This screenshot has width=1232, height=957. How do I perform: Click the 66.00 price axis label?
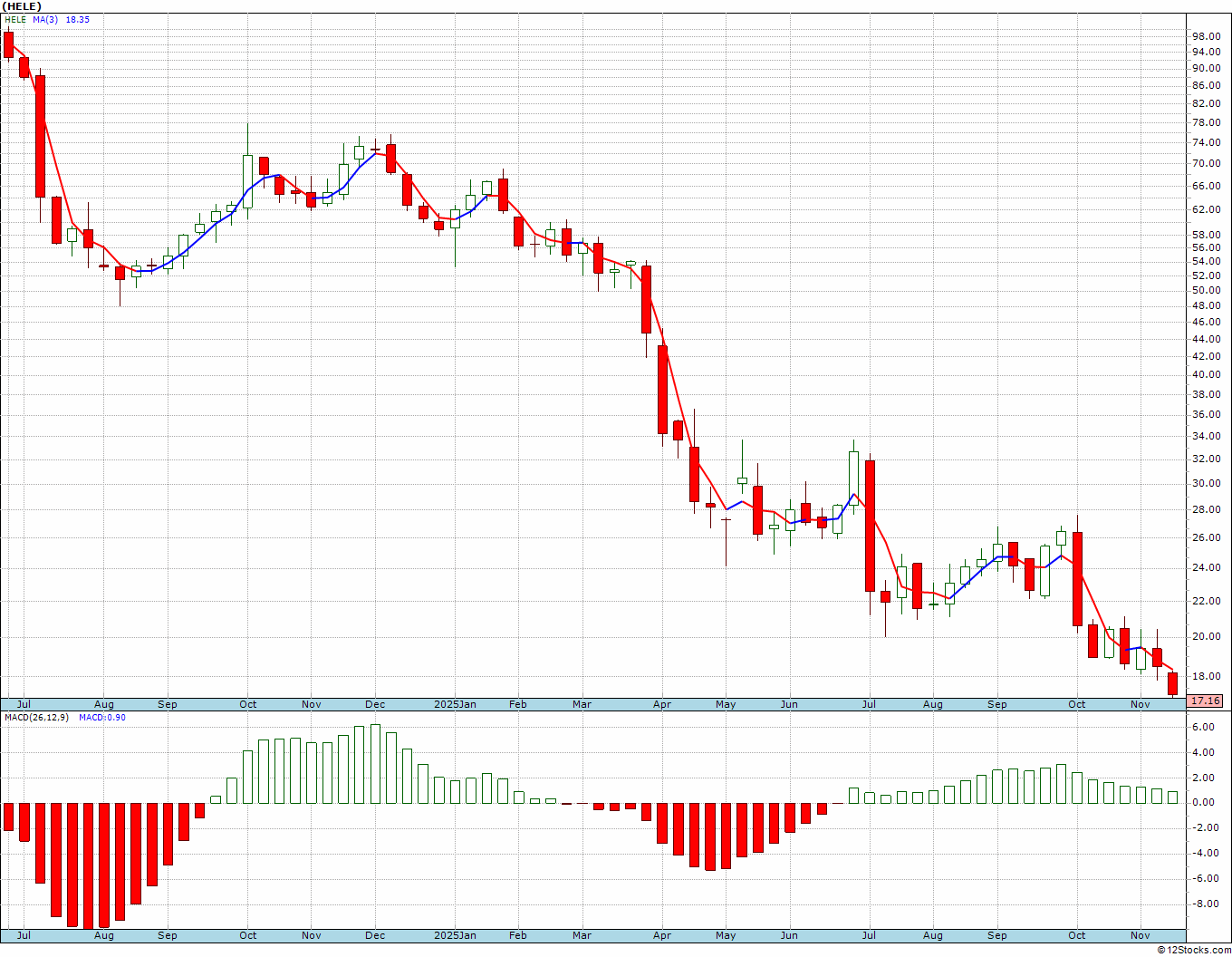click(x=1206, y=186)
